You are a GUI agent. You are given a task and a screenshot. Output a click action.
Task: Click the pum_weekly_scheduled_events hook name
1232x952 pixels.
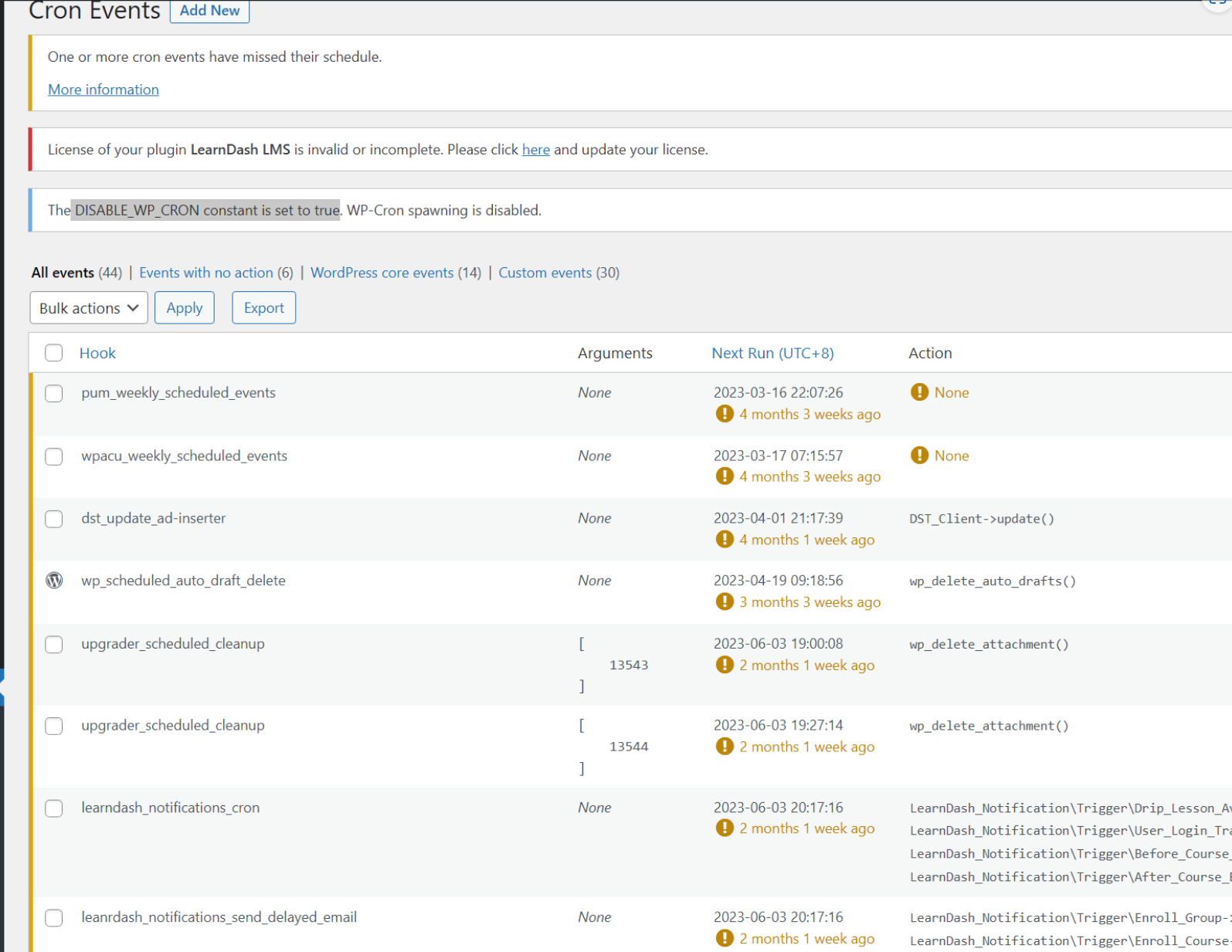(x=178, y=392)
